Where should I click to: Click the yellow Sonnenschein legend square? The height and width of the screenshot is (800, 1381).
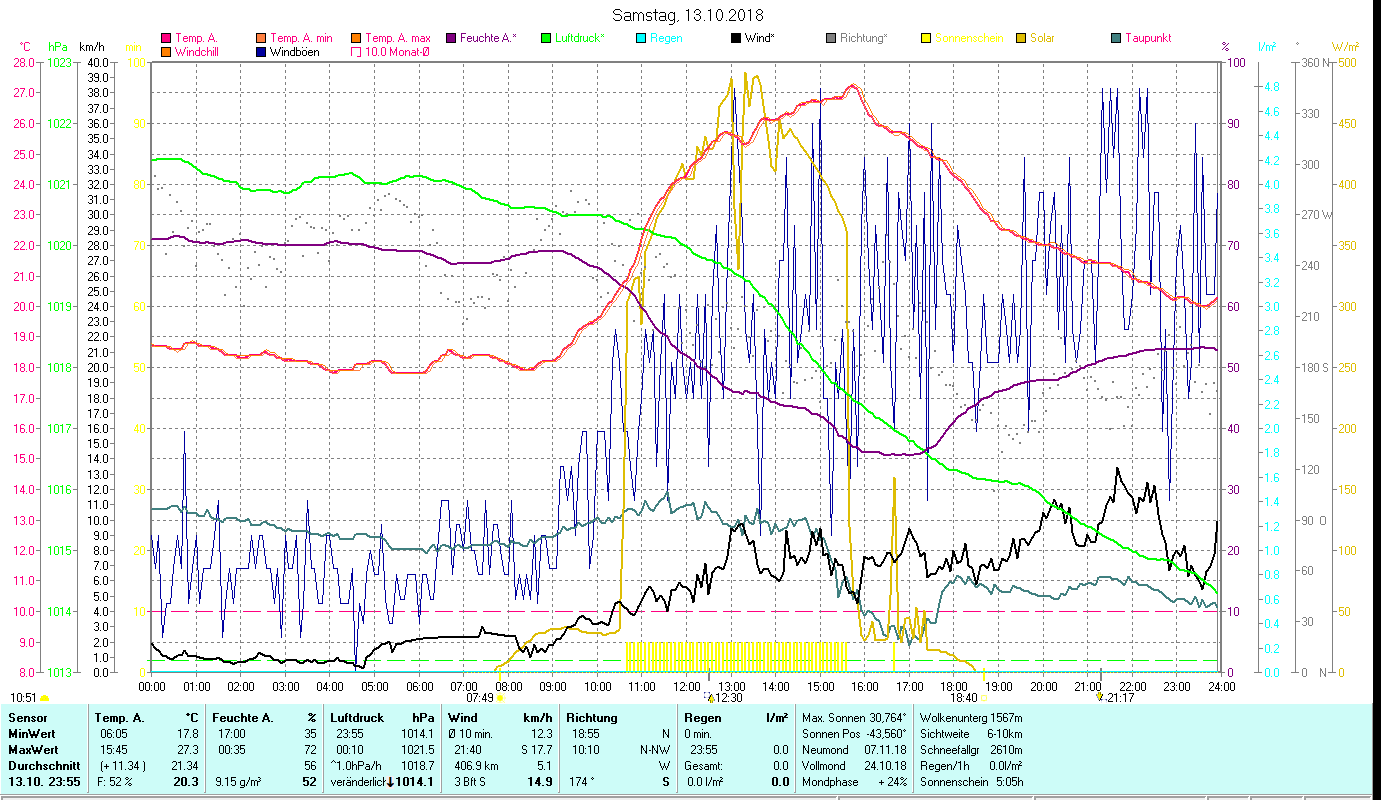(x=926, y=39)
